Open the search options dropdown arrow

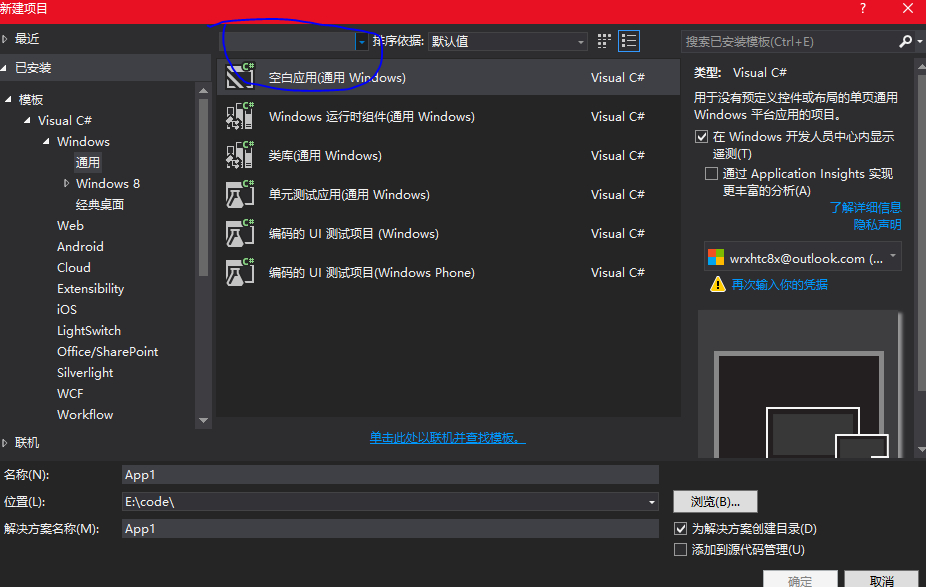[920, 41]
